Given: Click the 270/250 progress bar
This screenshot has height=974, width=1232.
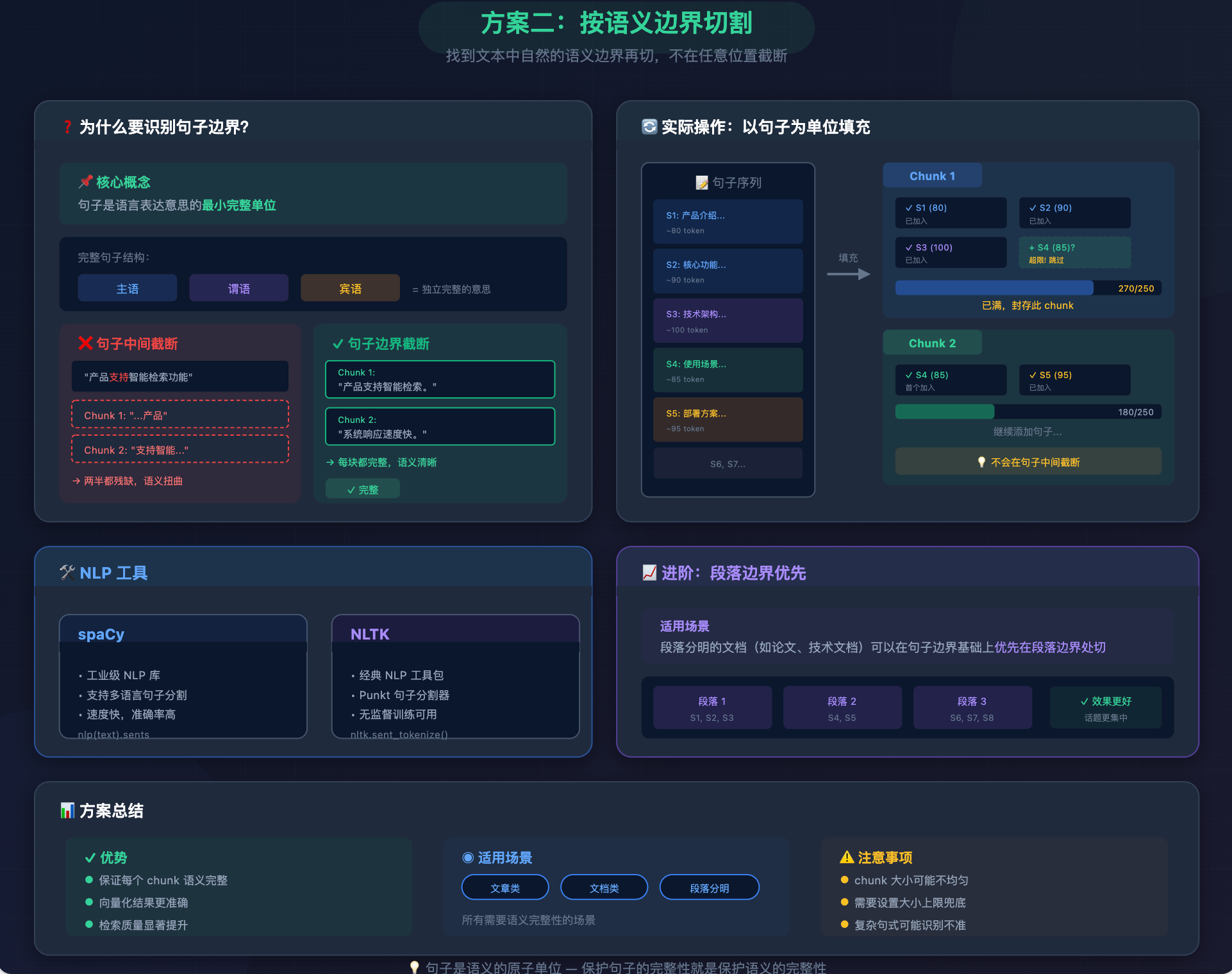Looking at the screenshot, I should point(1028,288).
